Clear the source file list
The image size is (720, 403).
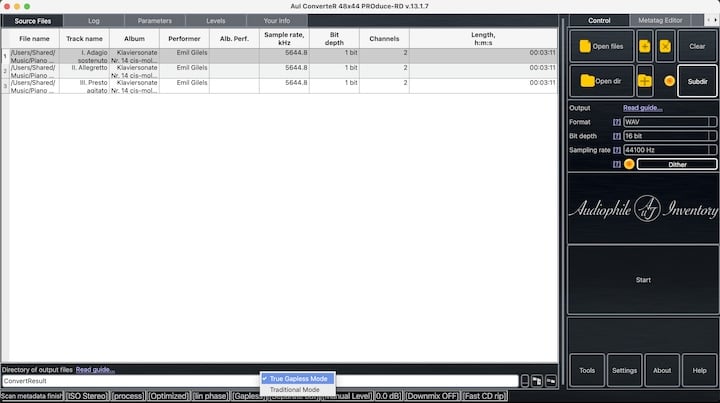point(697,46)
